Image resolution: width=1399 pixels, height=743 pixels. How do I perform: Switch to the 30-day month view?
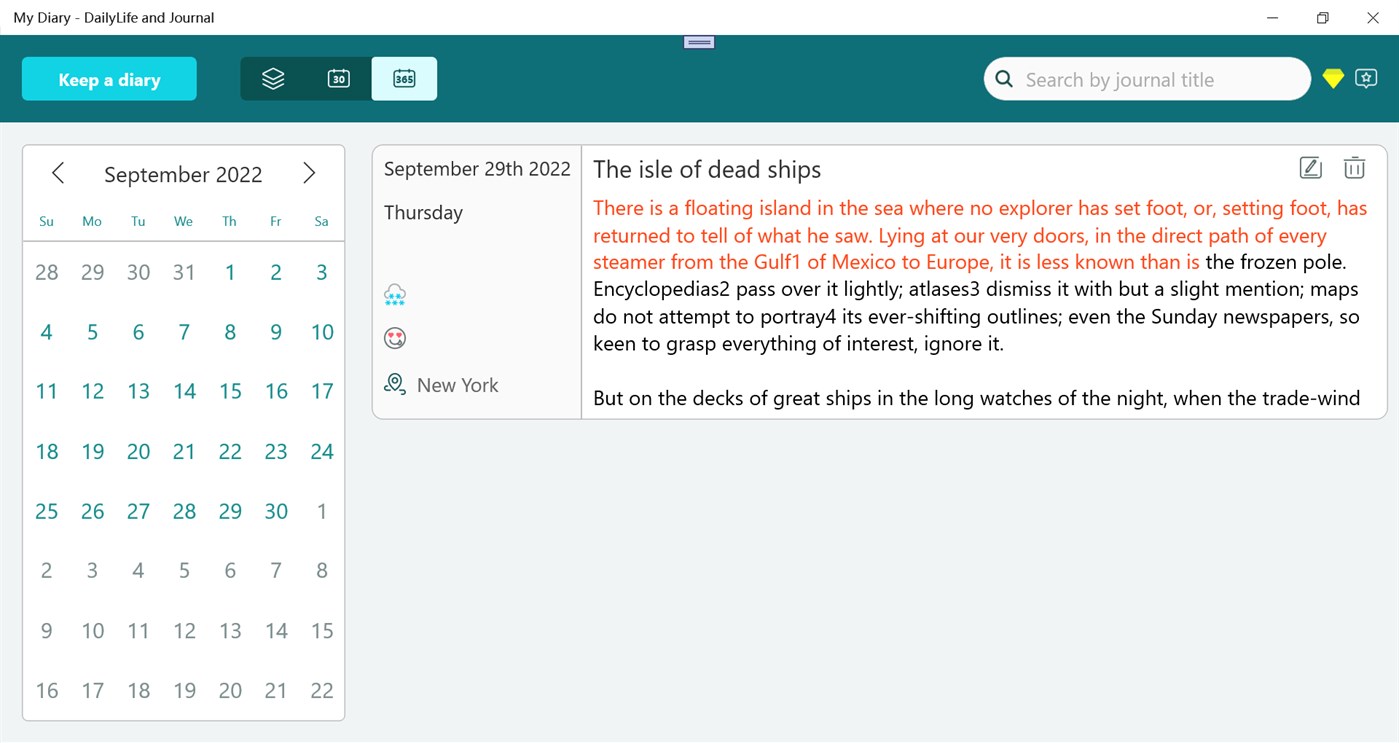(338, 77)
